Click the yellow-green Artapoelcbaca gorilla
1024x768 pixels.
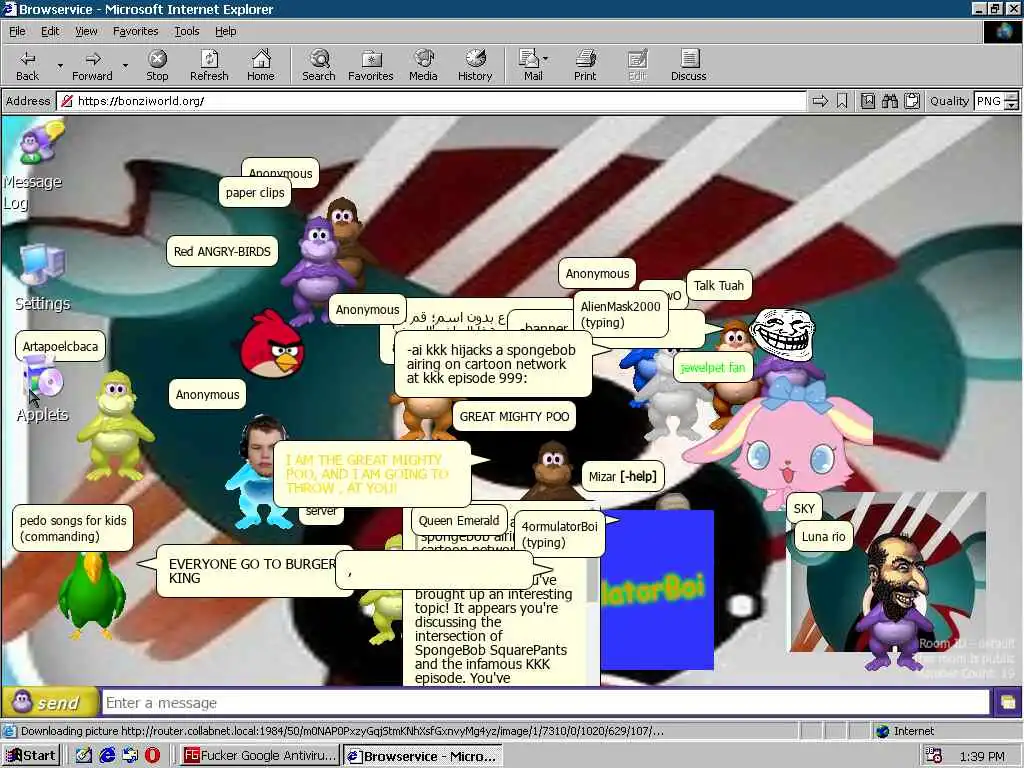pos(116,426)
